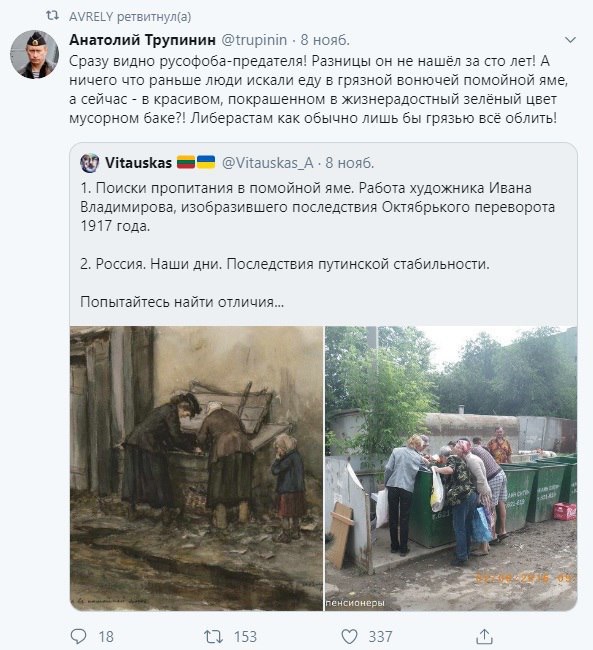Open the AVRELY ретвитнул(а) link
The image size is (593, 650).
(x=130, y=17)
